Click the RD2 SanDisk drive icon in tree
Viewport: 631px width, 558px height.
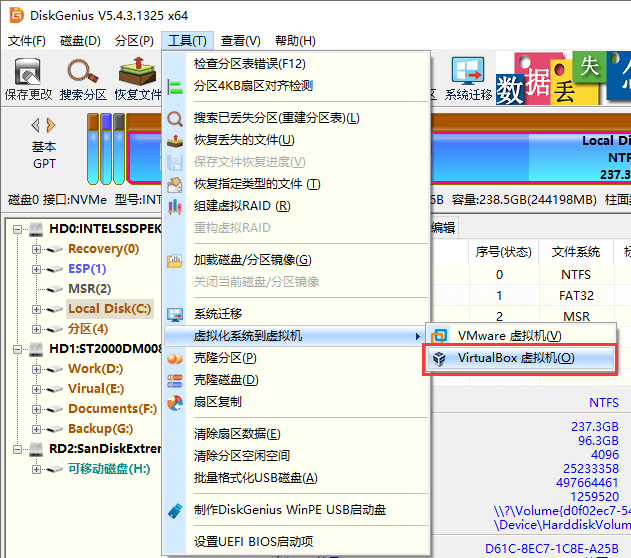point(36,449)
